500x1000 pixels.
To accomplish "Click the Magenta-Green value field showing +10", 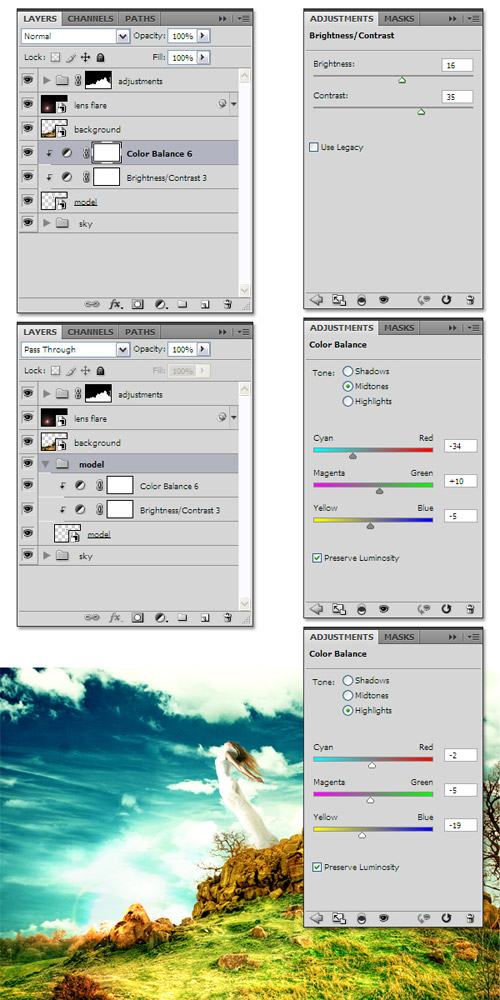I will tap(460, 480).
